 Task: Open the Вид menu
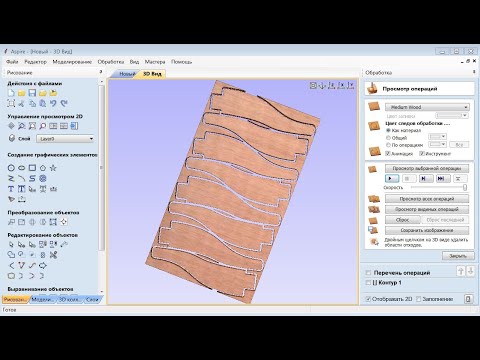pos(134,62)
